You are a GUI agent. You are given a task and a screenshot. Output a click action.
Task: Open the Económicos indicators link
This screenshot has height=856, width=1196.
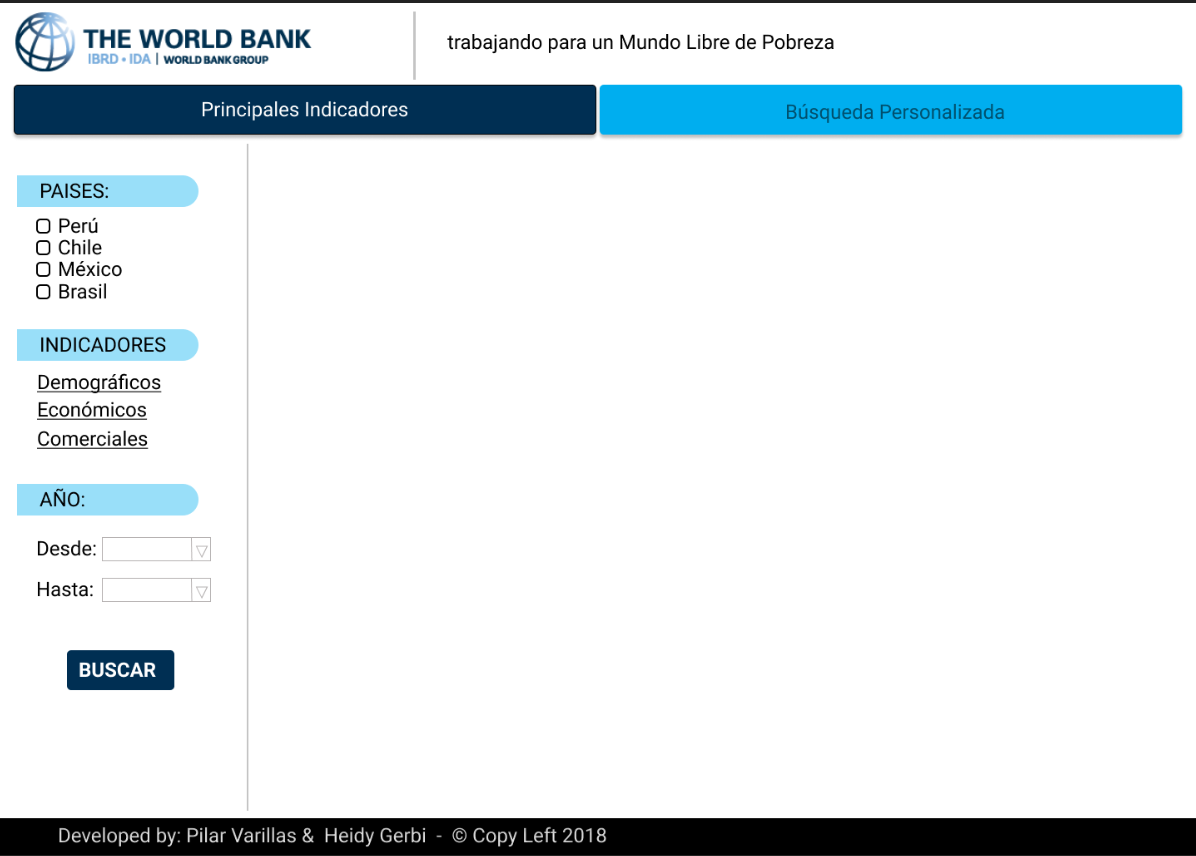tap(92, 410)
